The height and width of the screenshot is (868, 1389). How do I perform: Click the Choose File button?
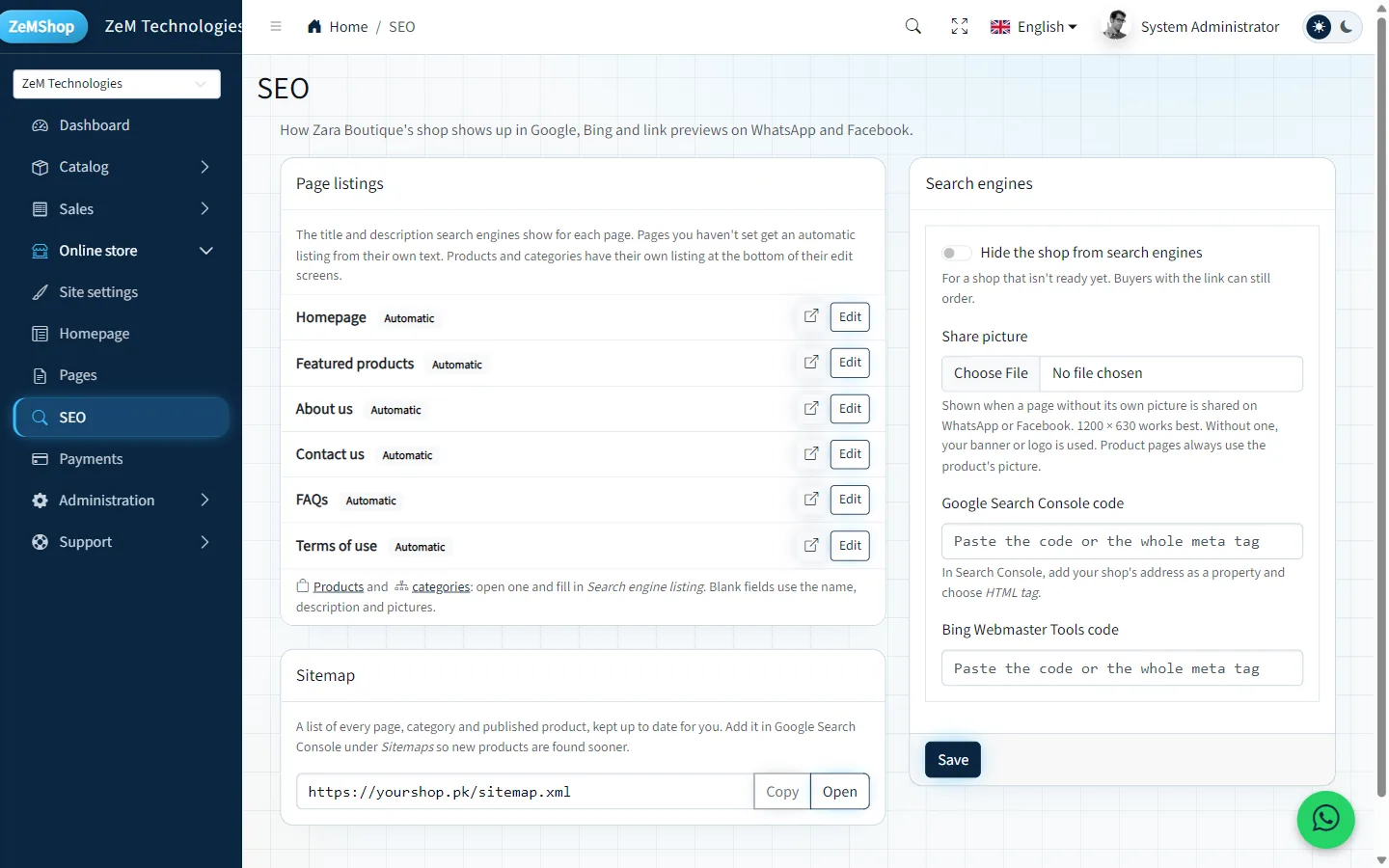[991, 373]
